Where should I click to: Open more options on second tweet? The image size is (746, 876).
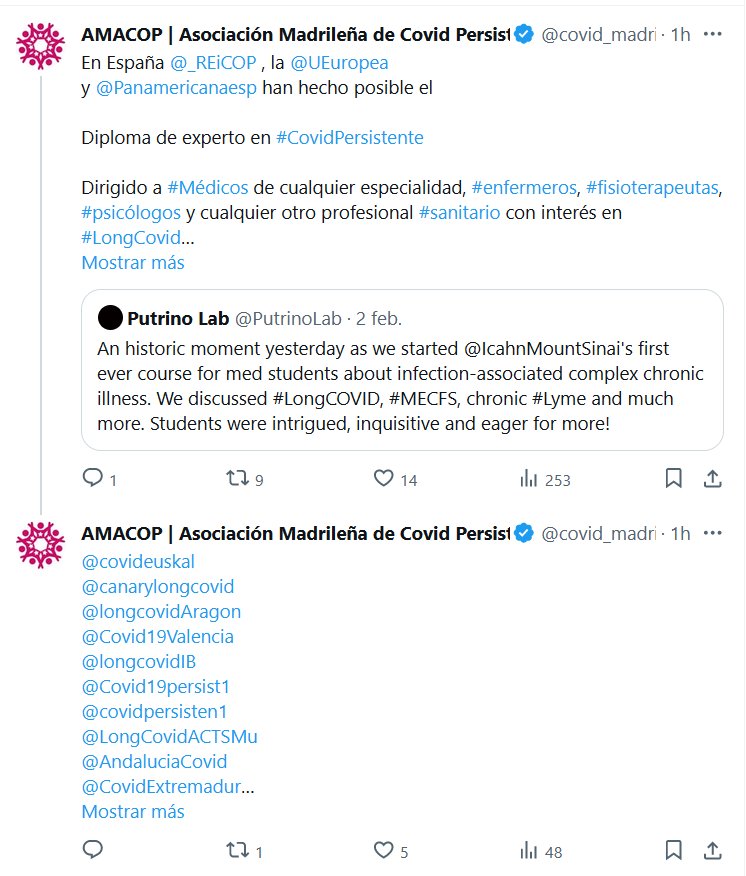click(x=713, y=534)
